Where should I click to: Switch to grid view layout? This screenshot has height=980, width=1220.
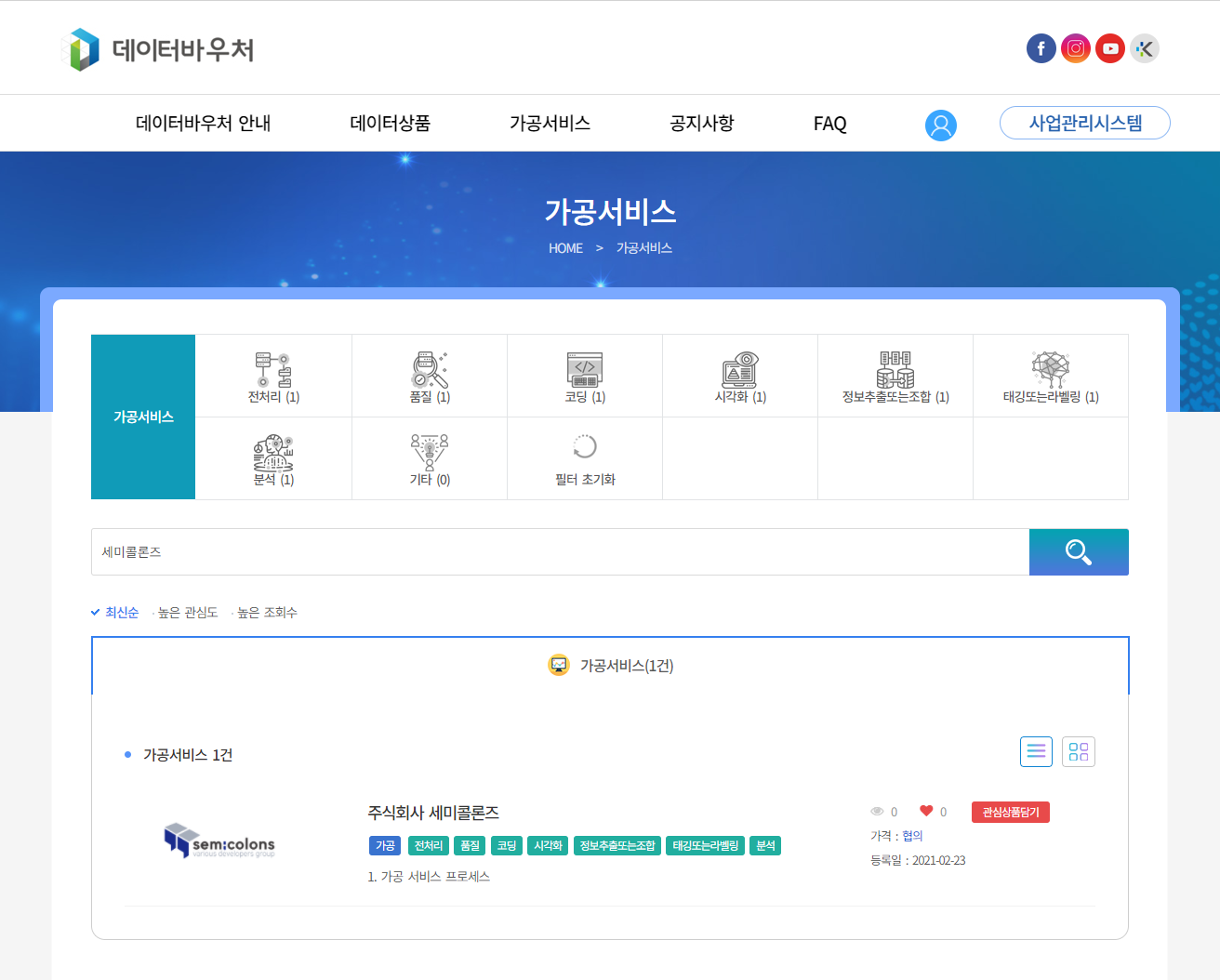(x=1079, y=751)
